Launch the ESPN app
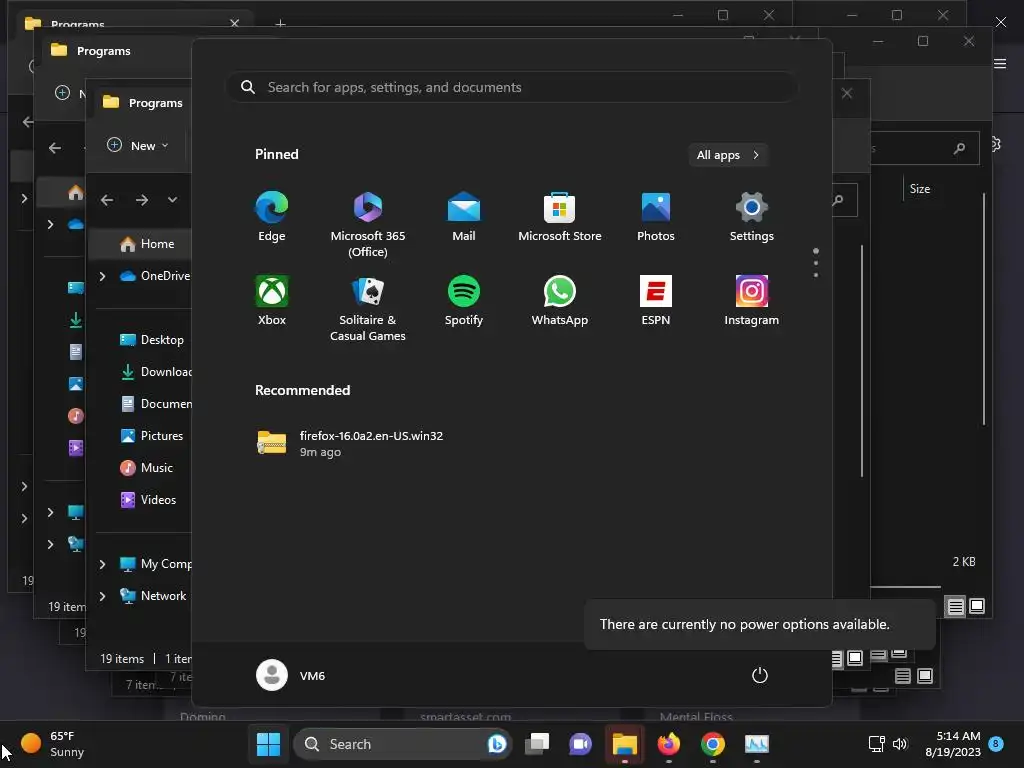Viewport: 1024px width, 768px height. pos(656,301)
